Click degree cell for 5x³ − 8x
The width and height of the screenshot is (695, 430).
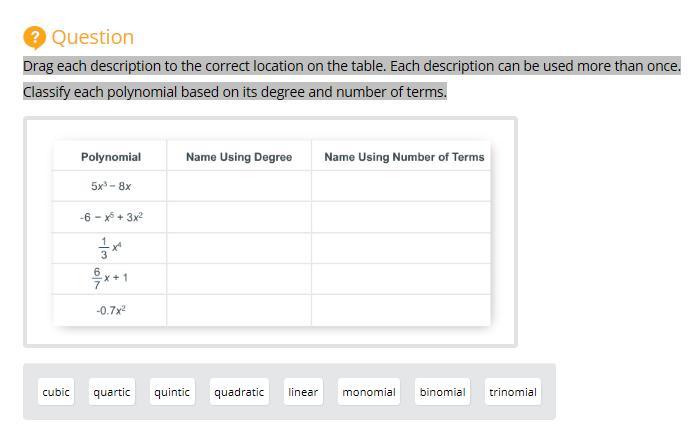(239, 186)
